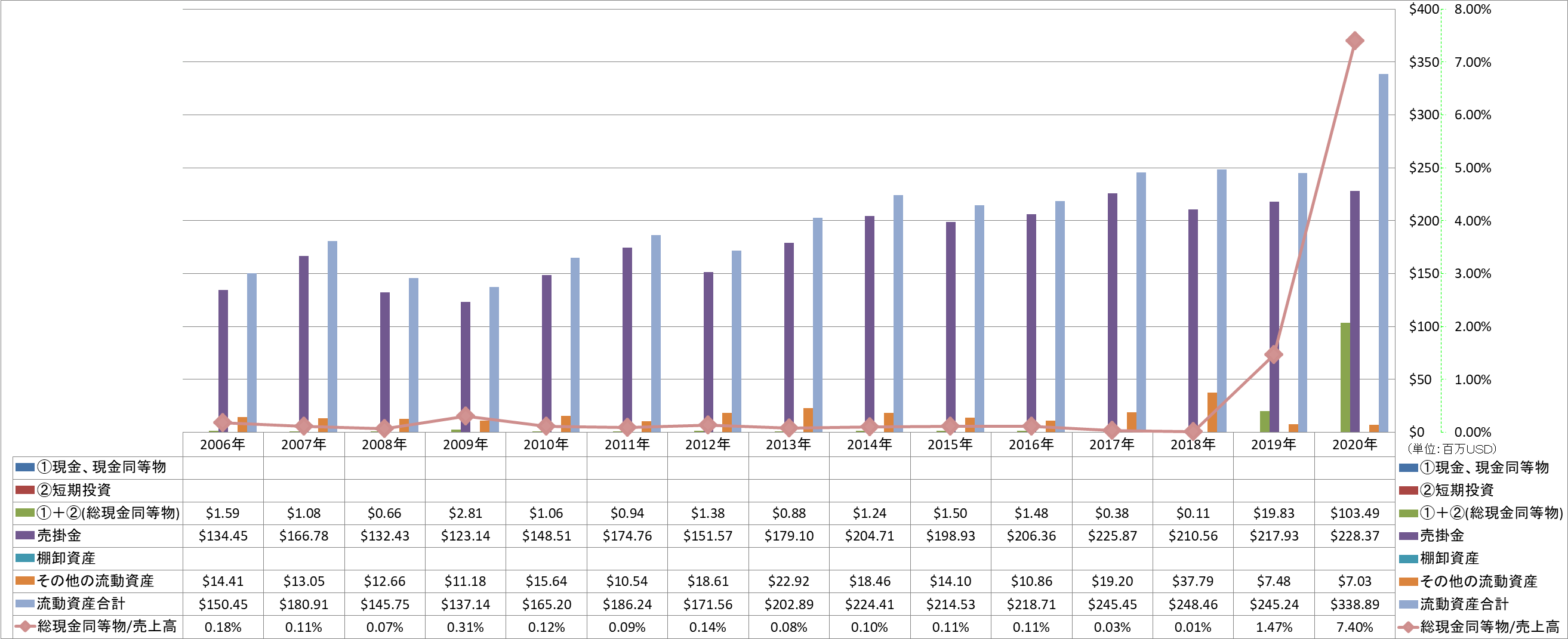Click blue swatch beside left ①現金、現金同等物 label
This screenshot has width=1568, height=639.
point(25,467)
